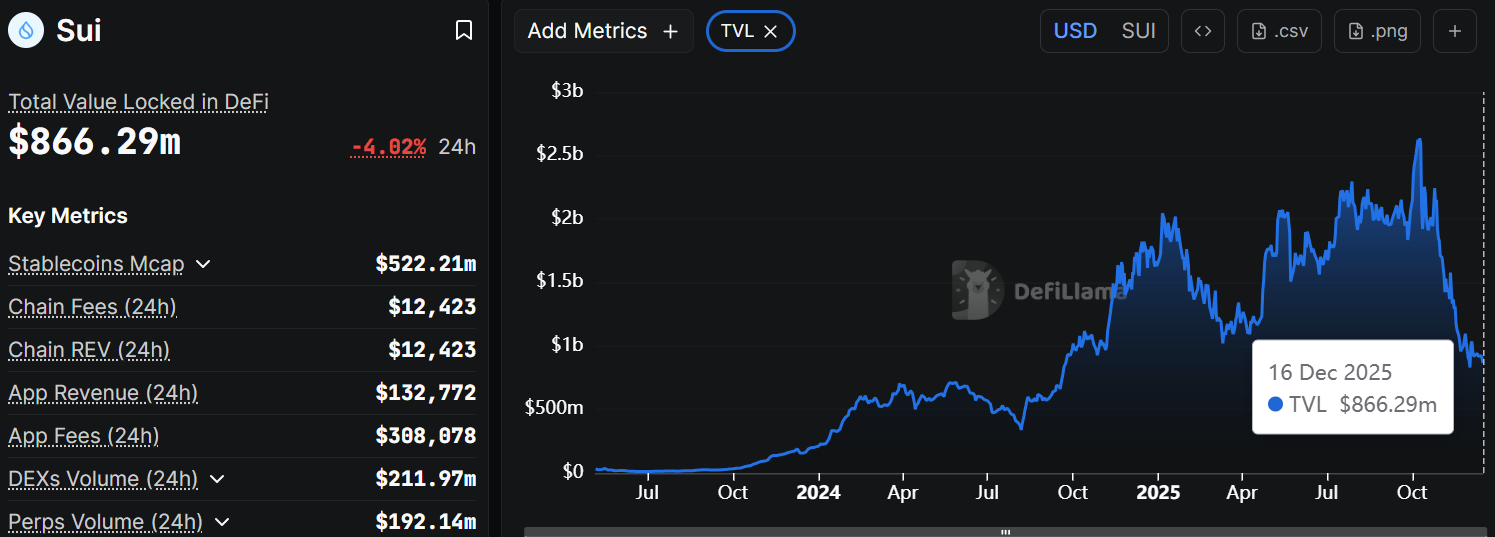This screenshot has height=537, width=1495.
Task: Click the Sui logo icon
Action: coord(26,31)
